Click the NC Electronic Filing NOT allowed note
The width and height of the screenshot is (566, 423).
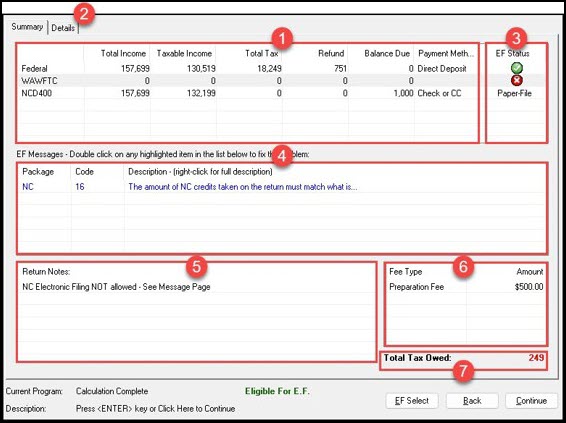pos(116,287)
